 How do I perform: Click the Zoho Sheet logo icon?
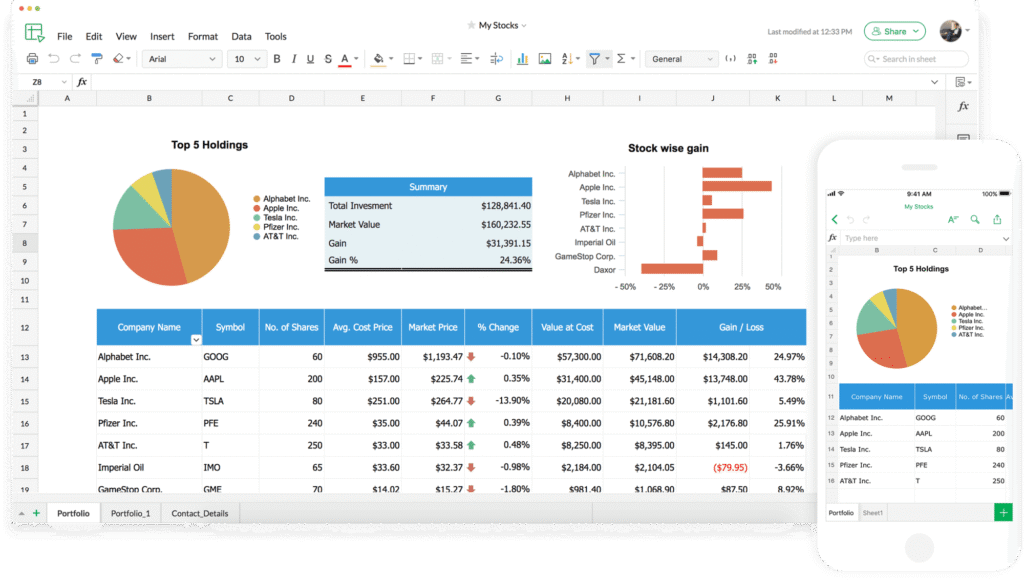coord(34,32)
